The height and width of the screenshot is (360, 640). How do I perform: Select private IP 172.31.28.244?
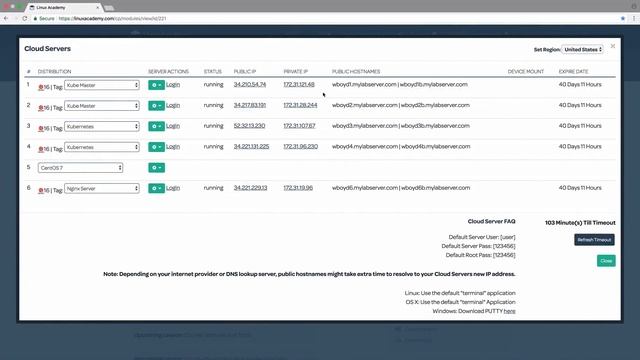point(300,105)
